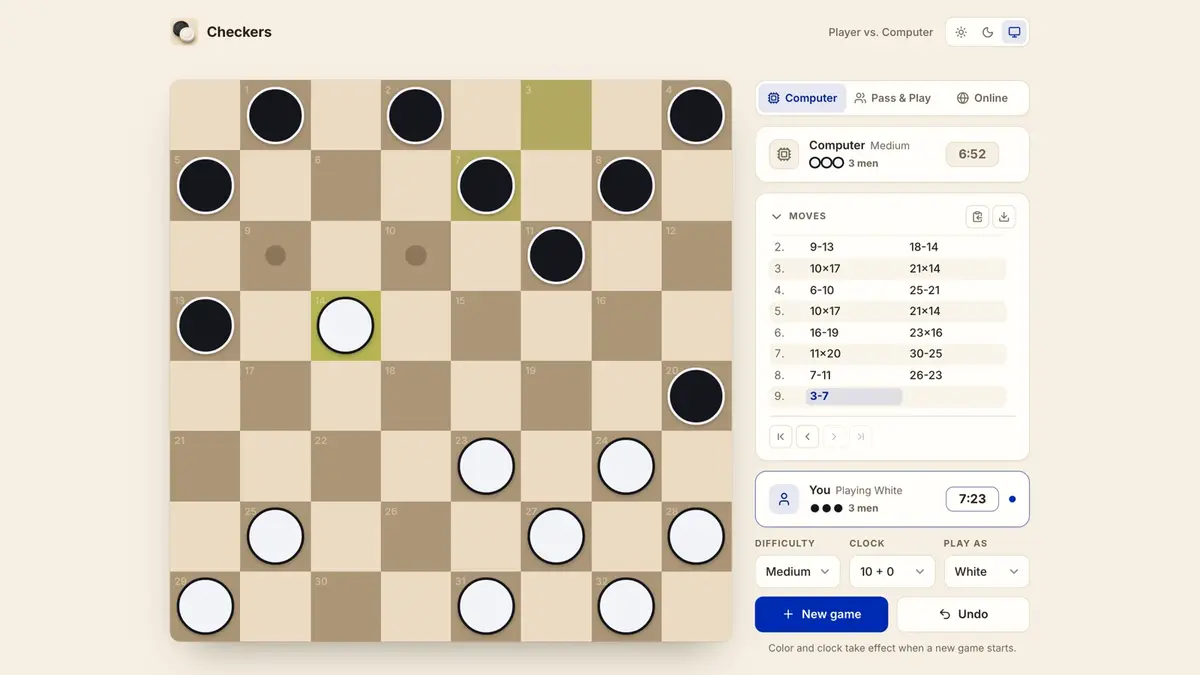This screenshot has width=1200, height=675.
Task: Switch to dark theme moon icon
Action: tap(988, 32)
